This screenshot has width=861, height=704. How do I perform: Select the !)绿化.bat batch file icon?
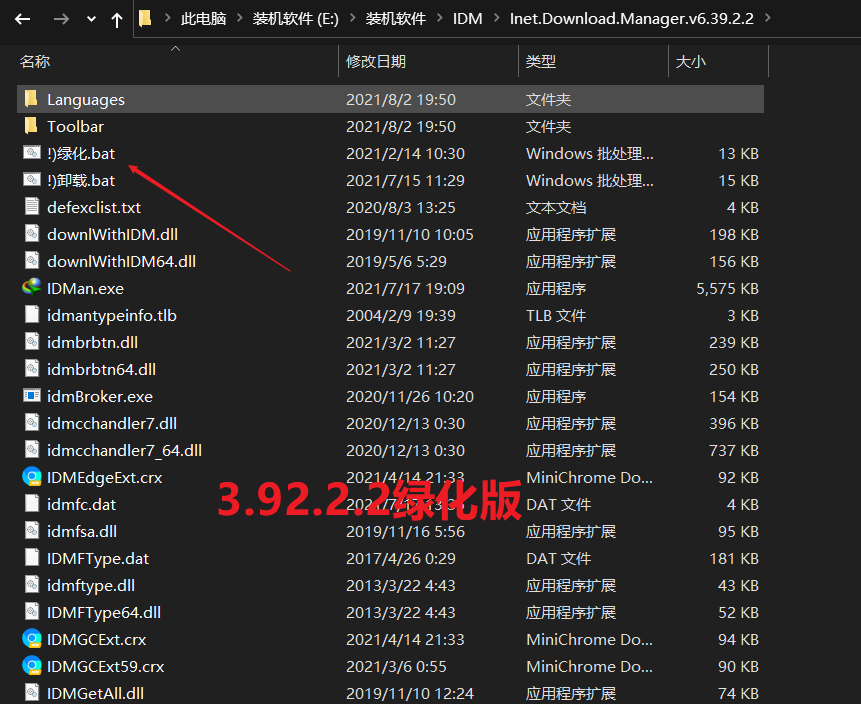click(x=31, y=153)
